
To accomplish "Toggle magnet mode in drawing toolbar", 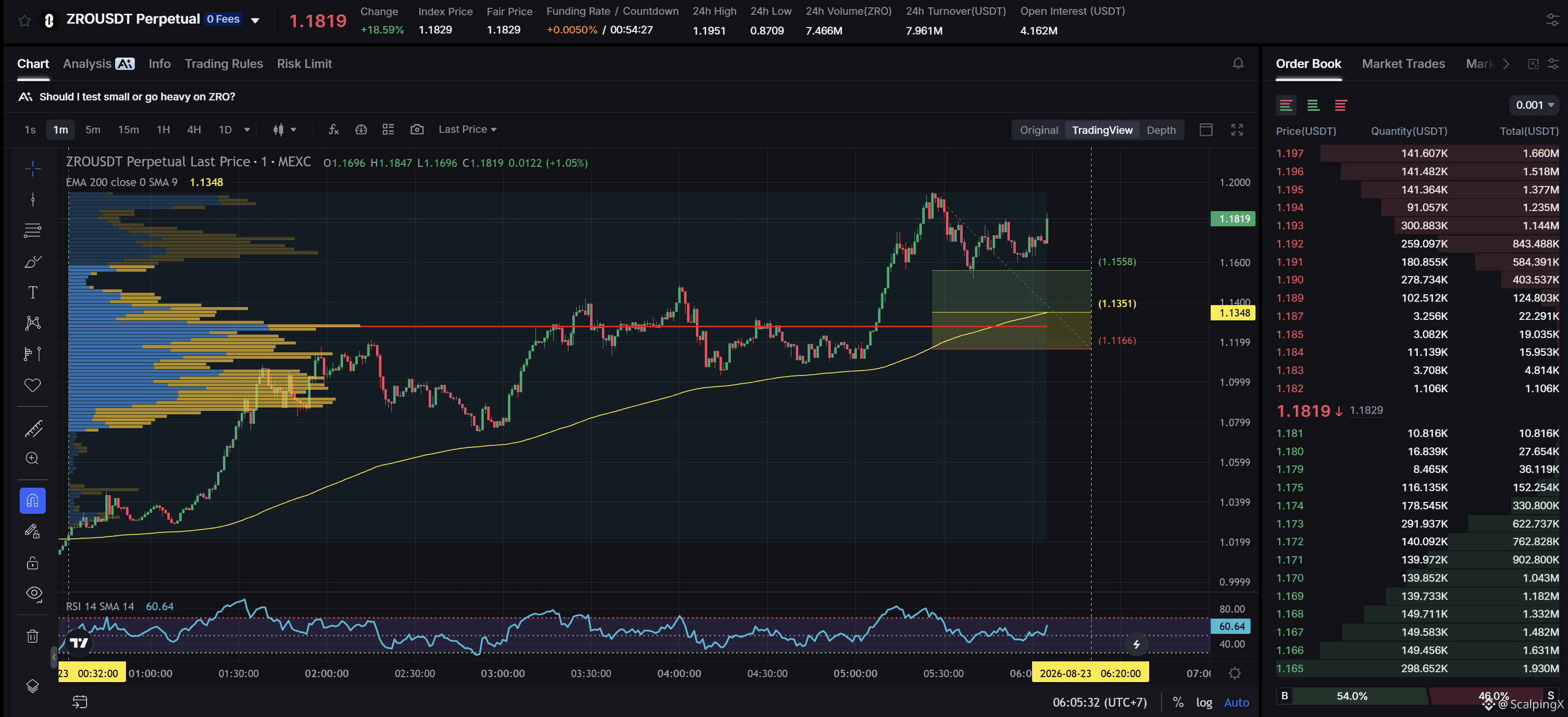I will point(33,500).
